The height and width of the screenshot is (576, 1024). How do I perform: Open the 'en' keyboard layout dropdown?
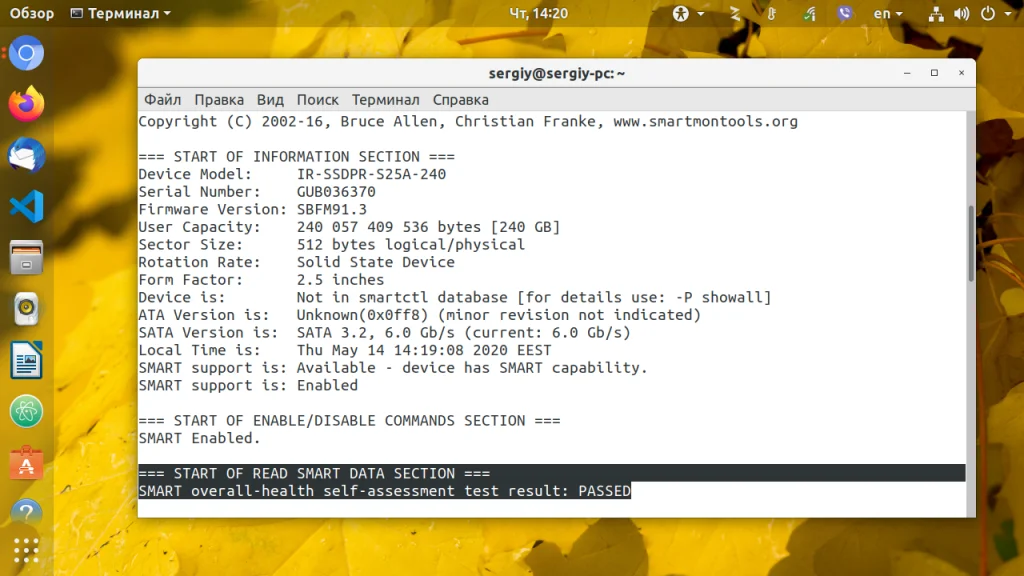887,14
